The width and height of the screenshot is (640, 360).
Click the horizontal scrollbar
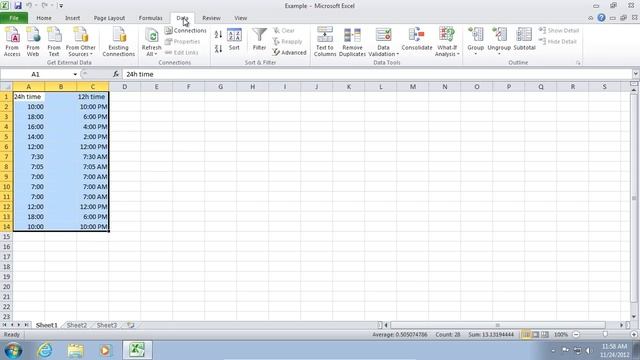click(x=498, y=325)
